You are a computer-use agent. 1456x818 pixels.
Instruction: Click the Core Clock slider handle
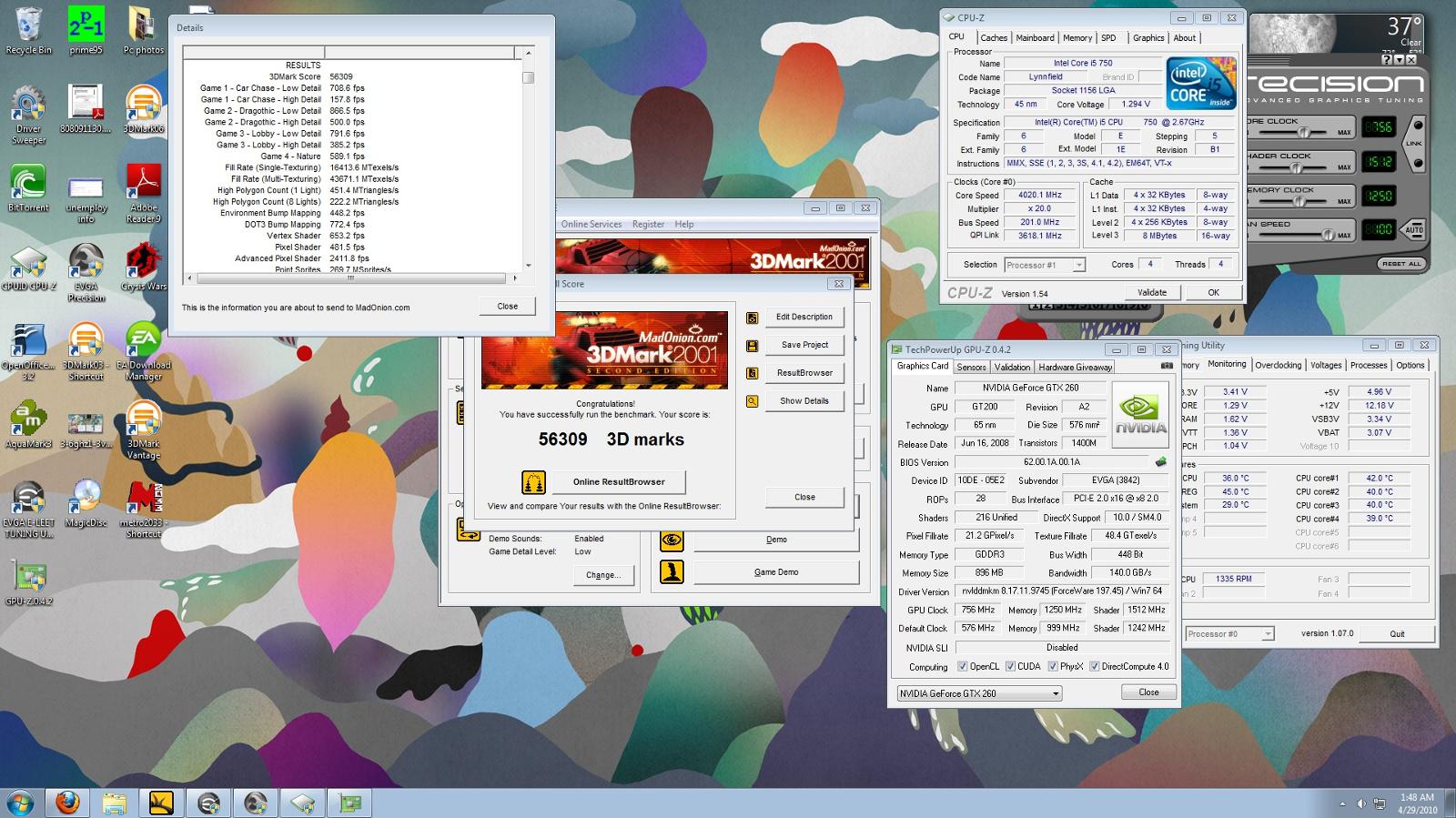(1304, 132)
